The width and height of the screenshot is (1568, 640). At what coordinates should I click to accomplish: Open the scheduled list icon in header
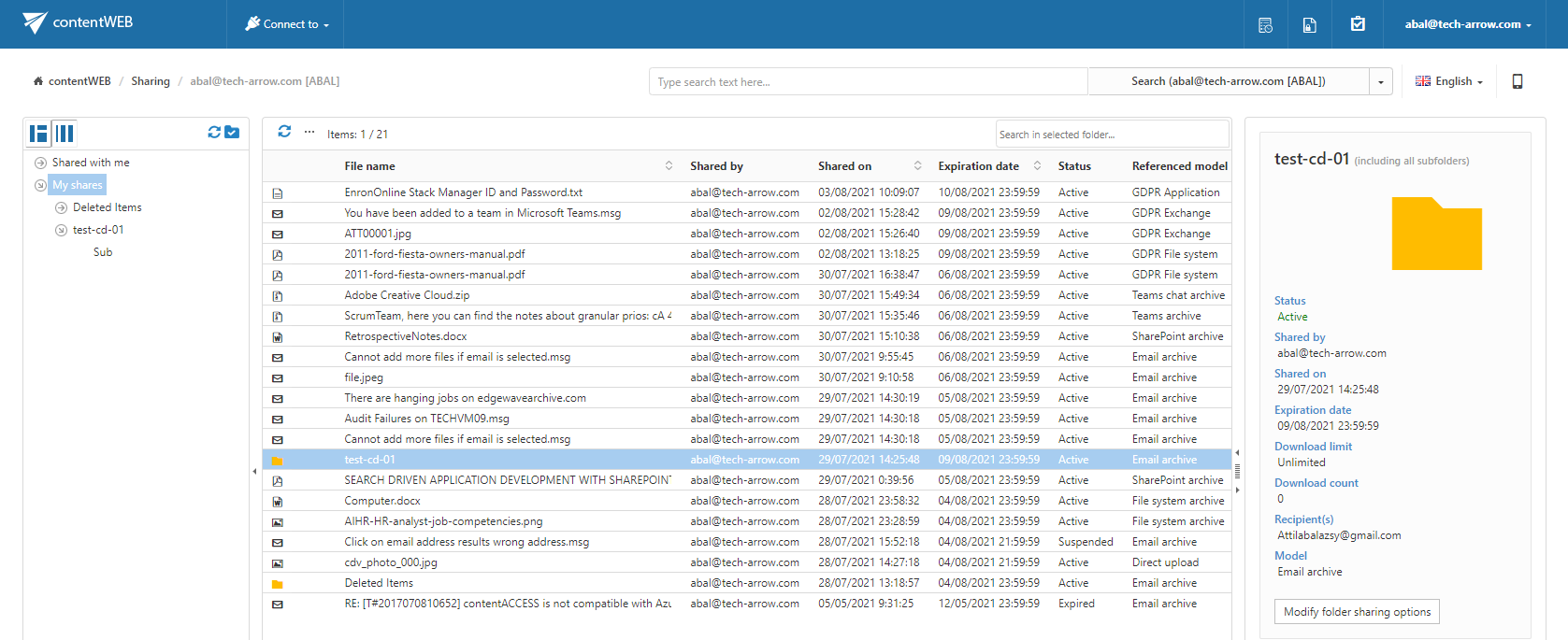(x=1265, y=25)
